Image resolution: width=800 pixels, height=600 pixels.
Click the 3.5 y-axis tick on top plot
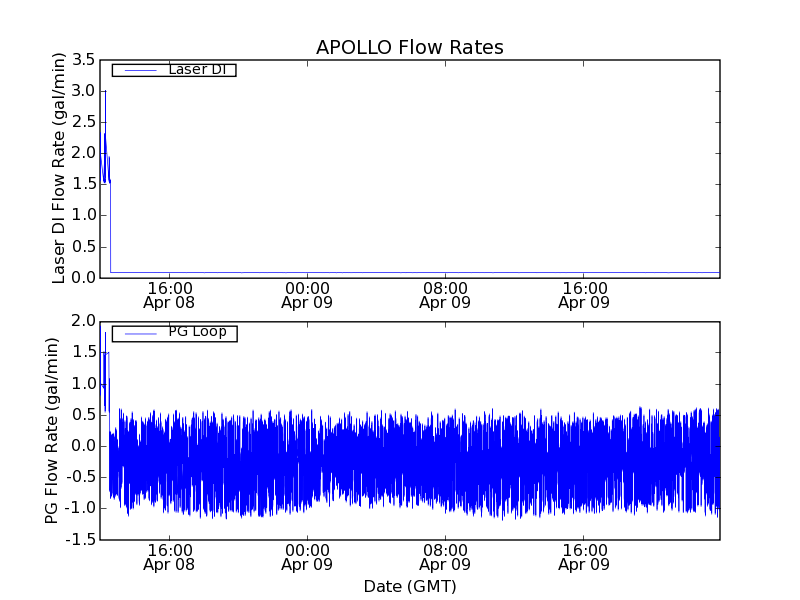point(83,60)
